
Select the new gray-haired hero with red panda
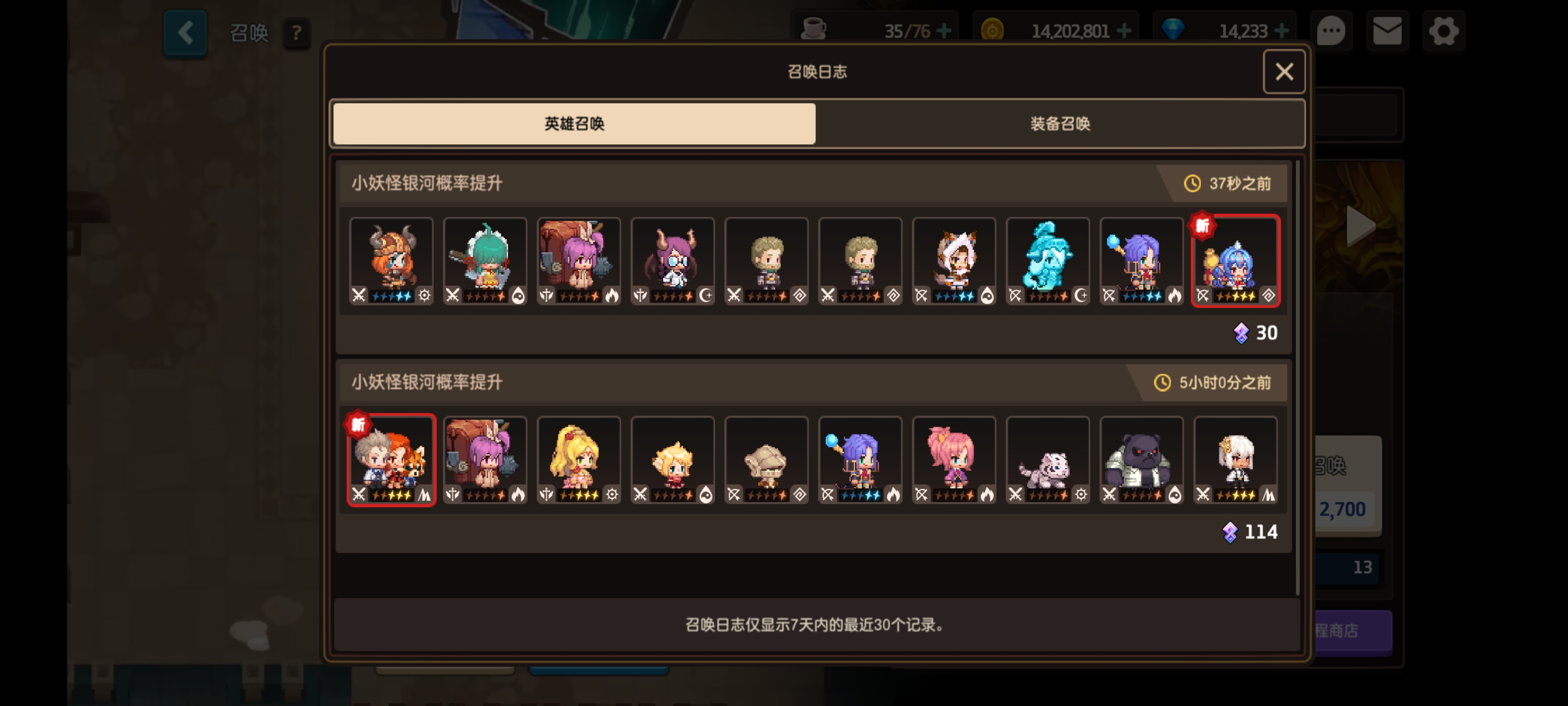click(392, 460)
